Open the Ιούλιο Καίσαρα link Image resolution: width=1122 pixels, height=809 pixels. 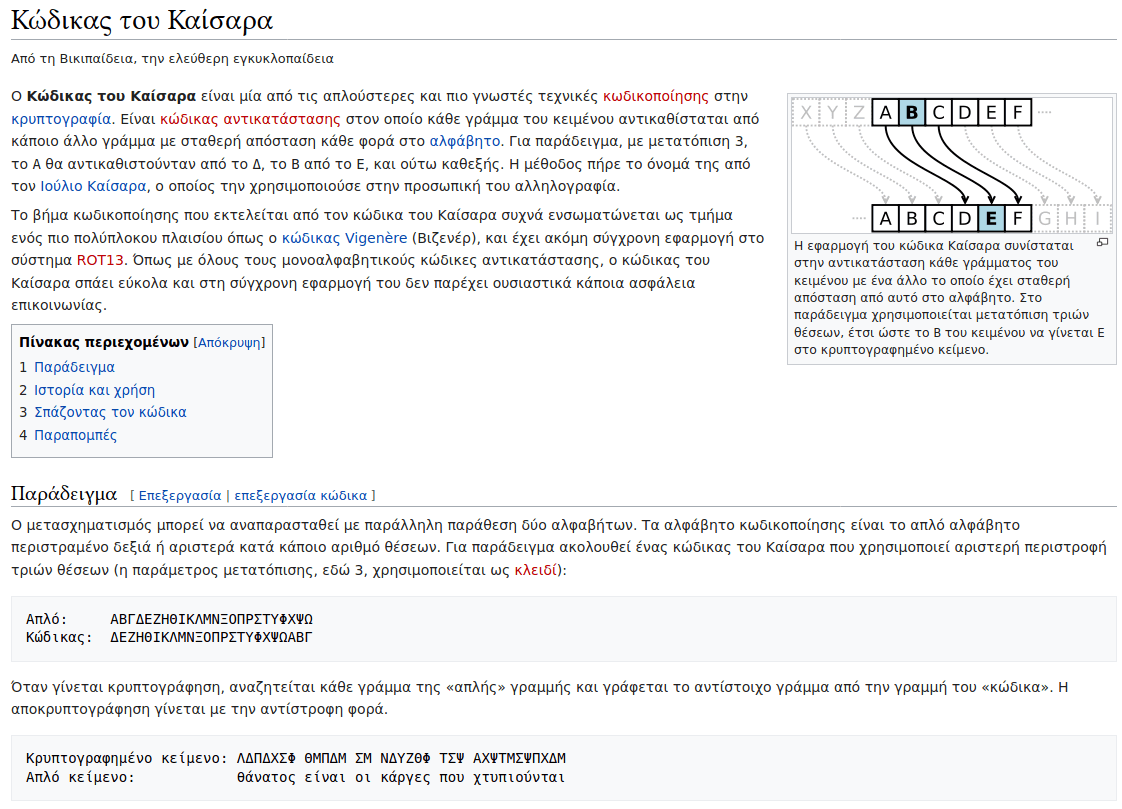93,187
